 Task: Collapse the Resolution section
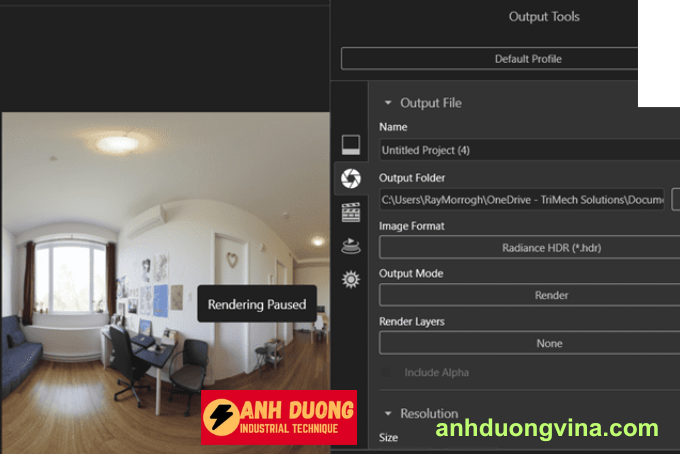point(387,413)
